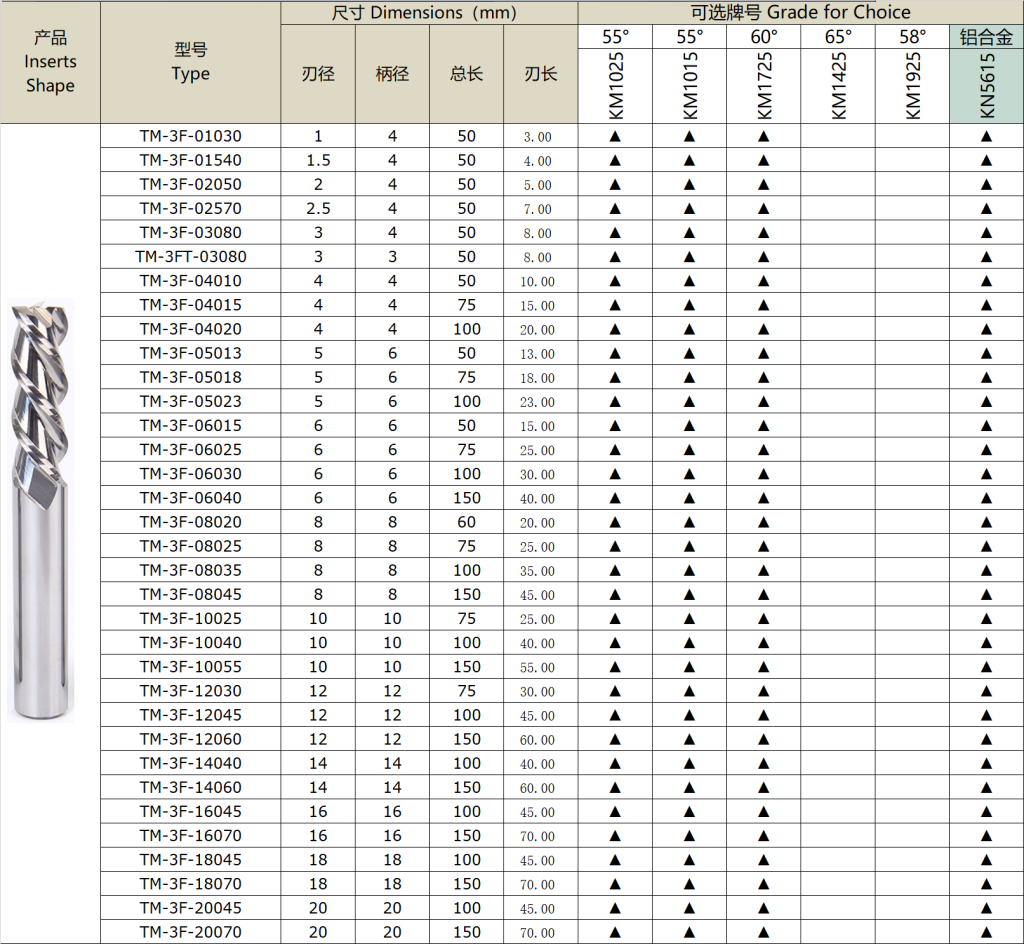Click the 65° hardness header
This screenshot has width=1024, height=944.
point(839,37)
